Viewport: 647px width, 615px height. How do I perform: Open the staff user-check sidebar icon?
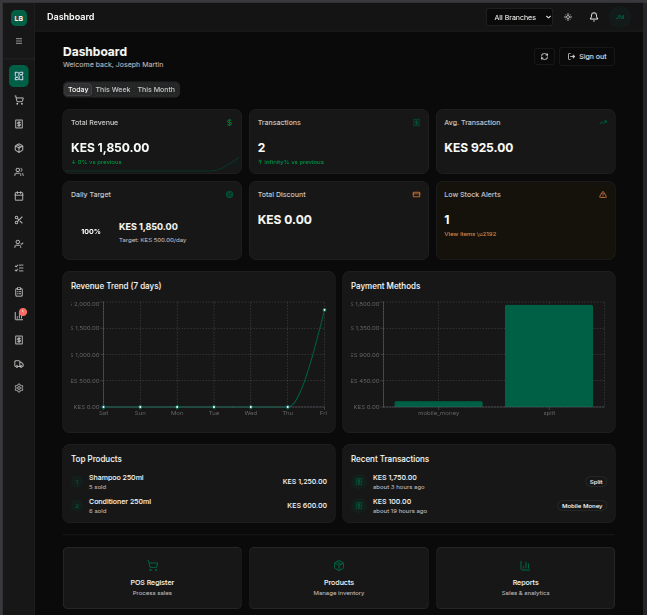point(19,244)
